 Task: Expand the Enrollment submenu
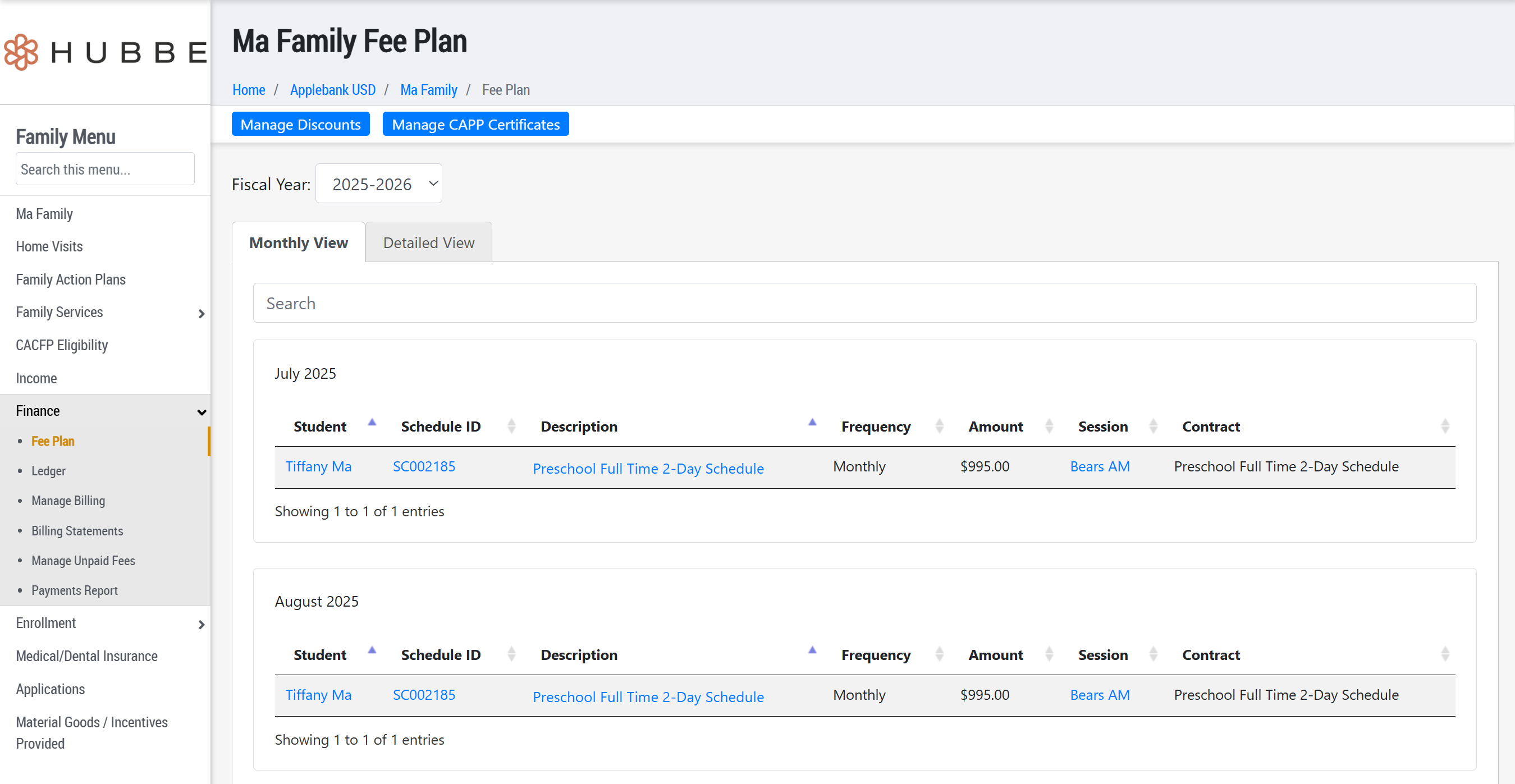click(x=201, y=624)
